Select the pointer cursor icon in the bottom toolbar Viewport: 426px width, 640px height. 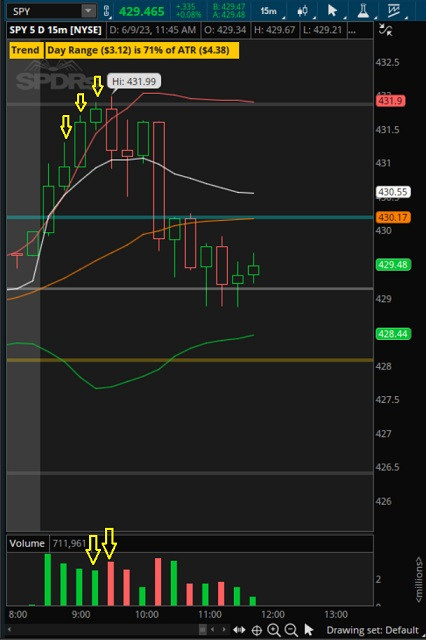[x=309, y=630]
